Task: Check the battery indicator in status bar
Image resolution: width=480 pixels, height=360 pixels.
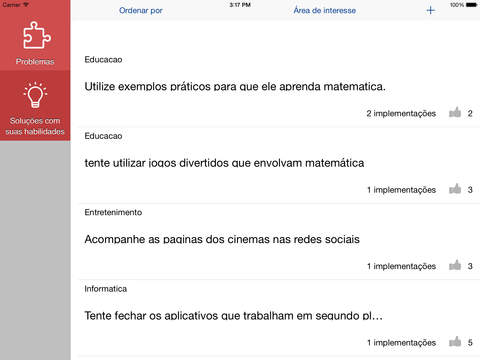Action: pos(472,5)
